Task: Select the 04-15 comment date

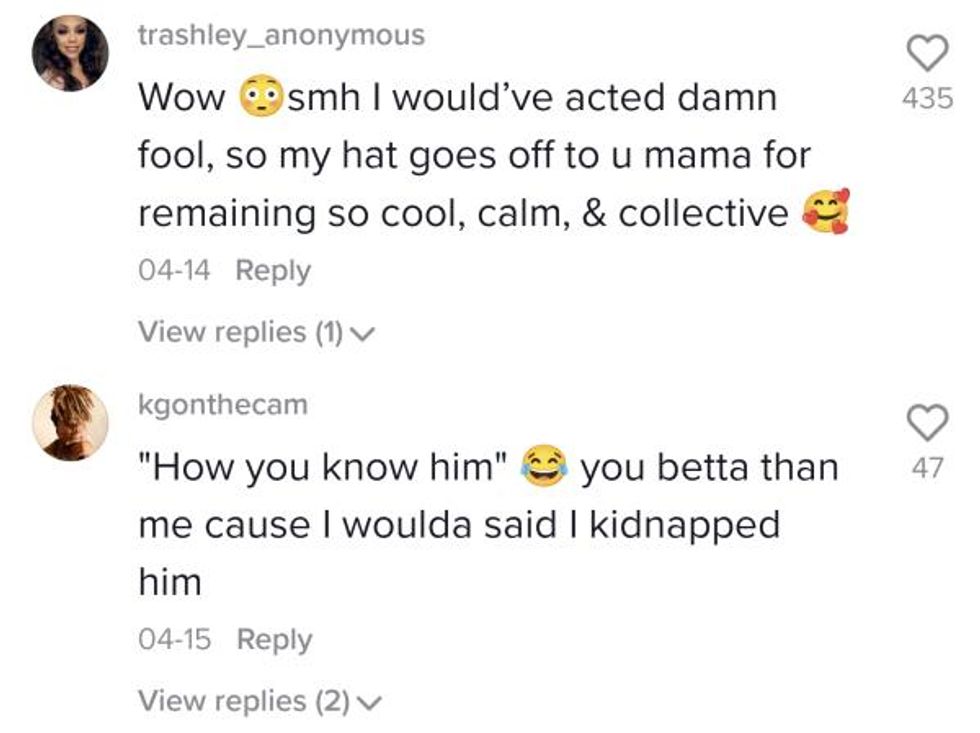Action: pos(175,640)
